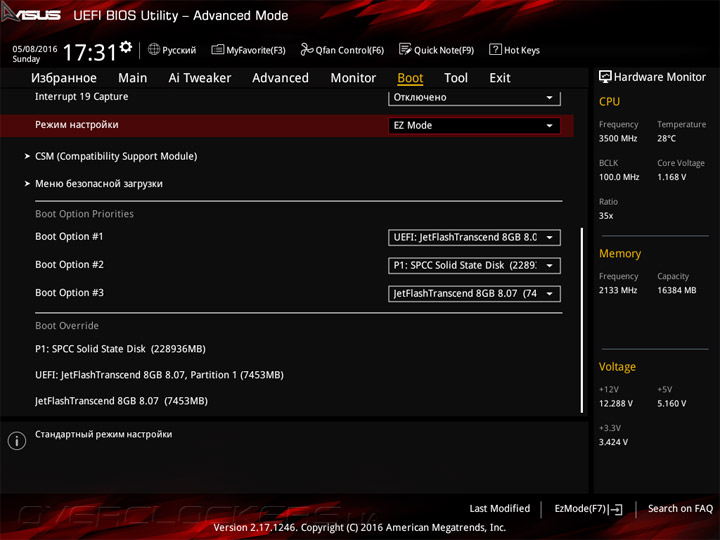Open Qfan Control fan icon
720x540 pixels.
pyautogui.click(x=306, y=50)
